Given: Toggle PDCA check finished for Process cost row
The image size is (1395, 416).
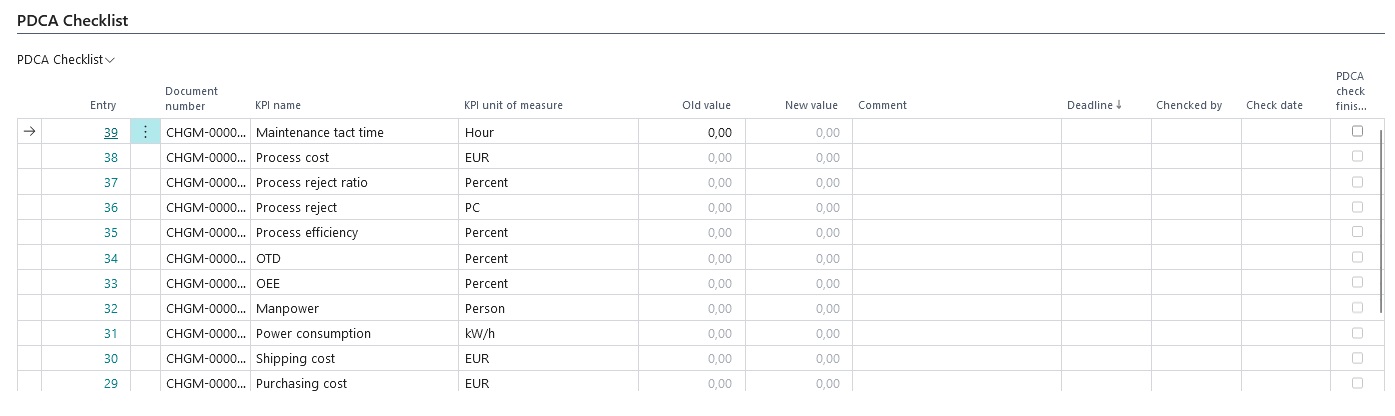Looking at the screenshot, I should coord(1357,157).
